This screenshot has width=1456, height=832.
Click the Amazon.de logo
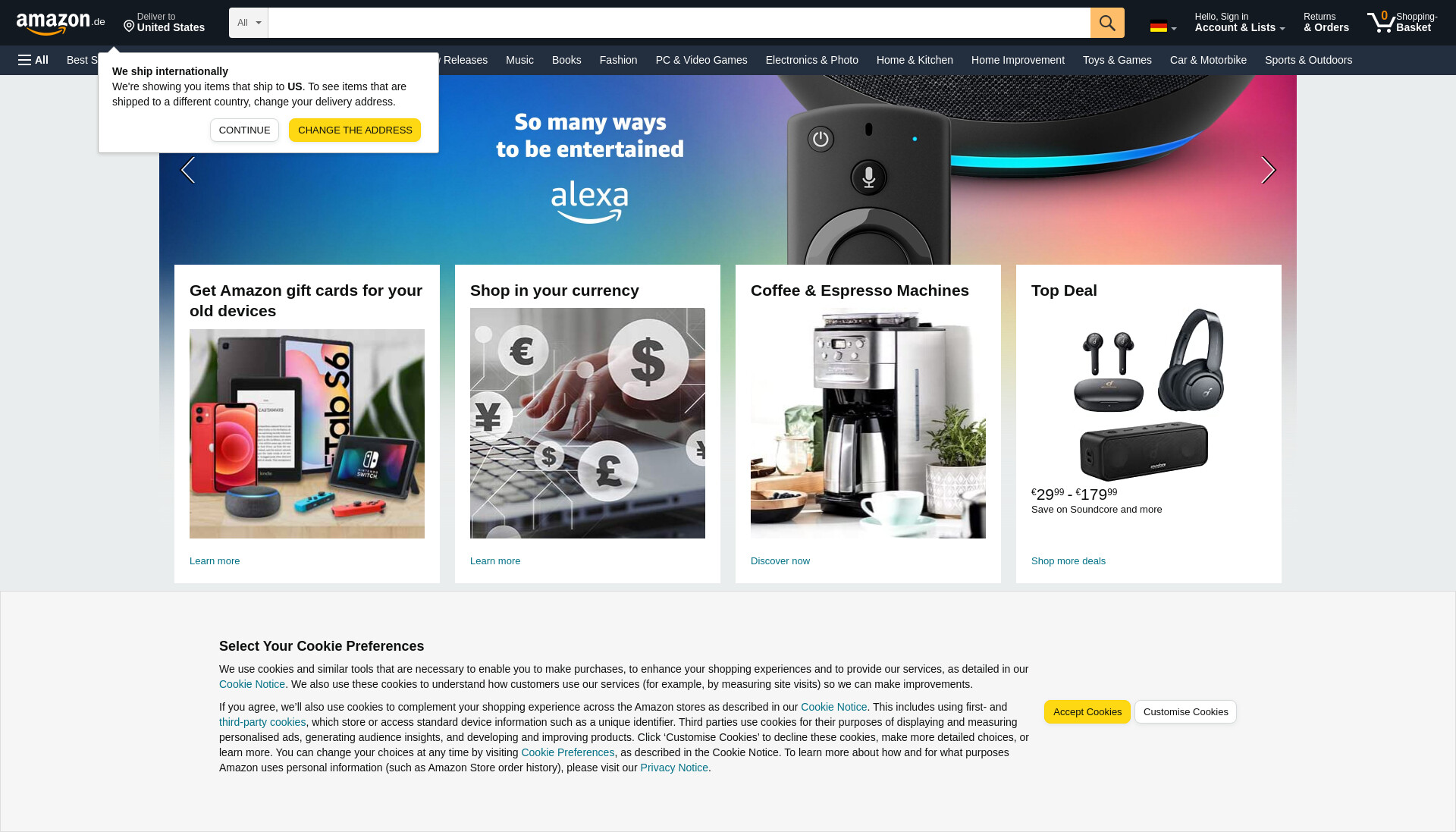pyautogui.click(x=61, y=24)
